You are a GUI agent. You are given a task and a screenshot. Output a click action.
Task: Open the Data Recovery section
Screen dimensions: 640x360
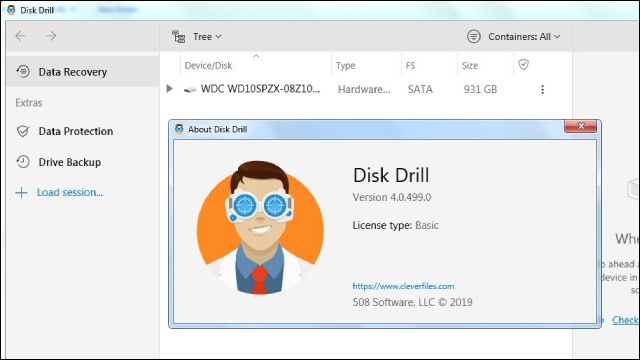pos(82,72)
